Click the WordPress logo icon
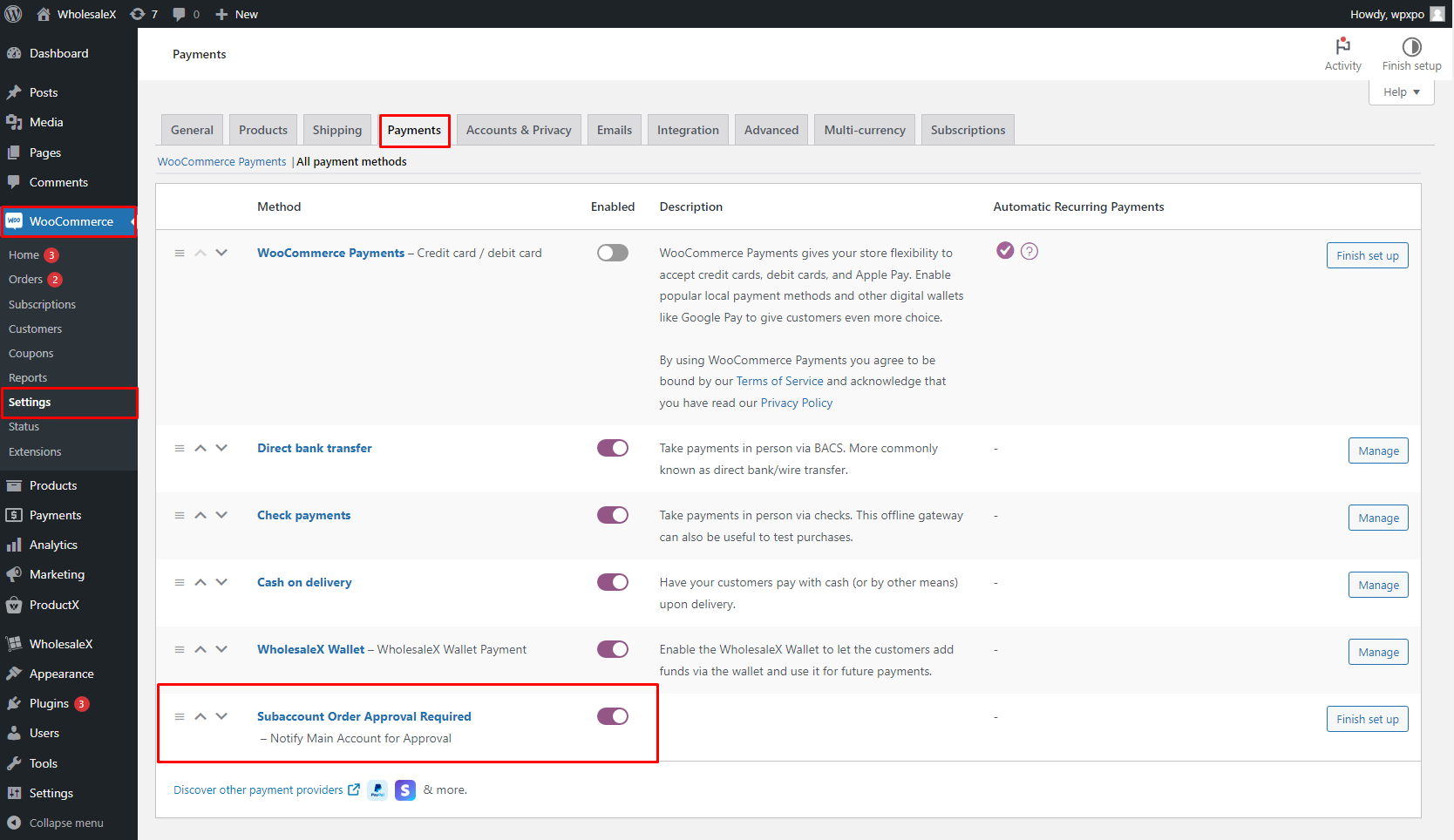The image size is (1454, 840). pos(13,14)
